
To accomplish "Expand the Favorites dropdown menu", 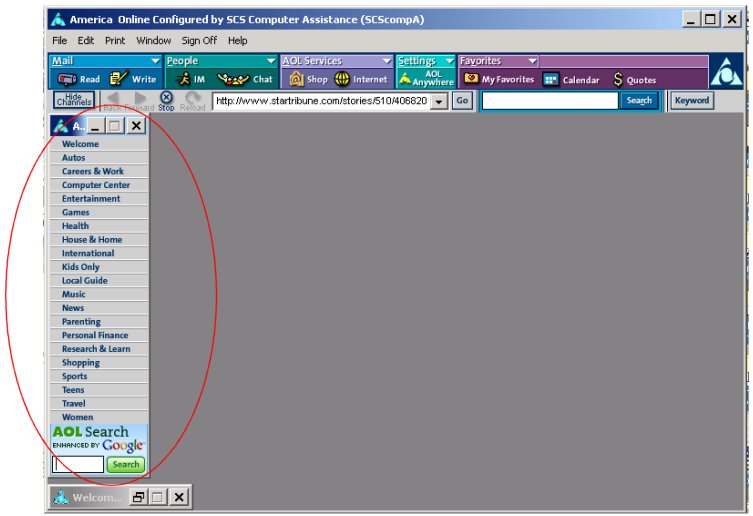I will (x=531, y=62).
